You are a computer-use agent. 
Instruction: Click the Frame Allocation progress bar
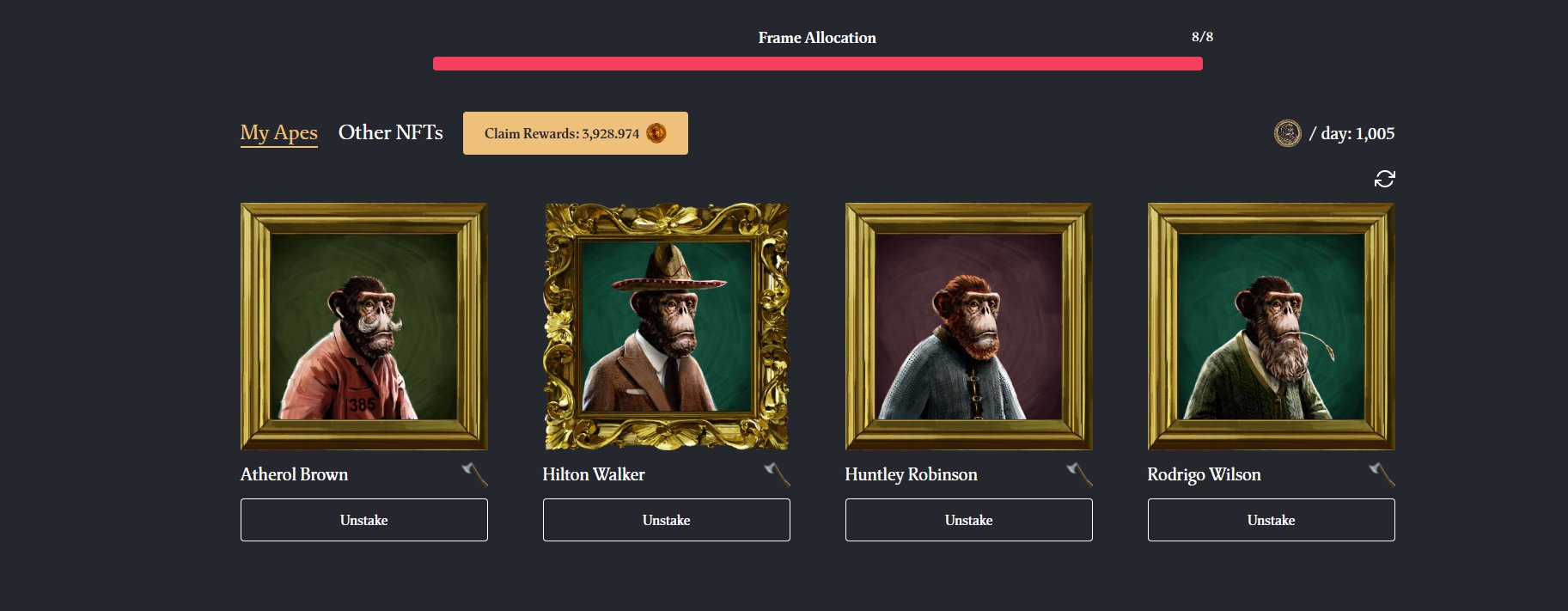pyautogui.click(x=818, y=64)
